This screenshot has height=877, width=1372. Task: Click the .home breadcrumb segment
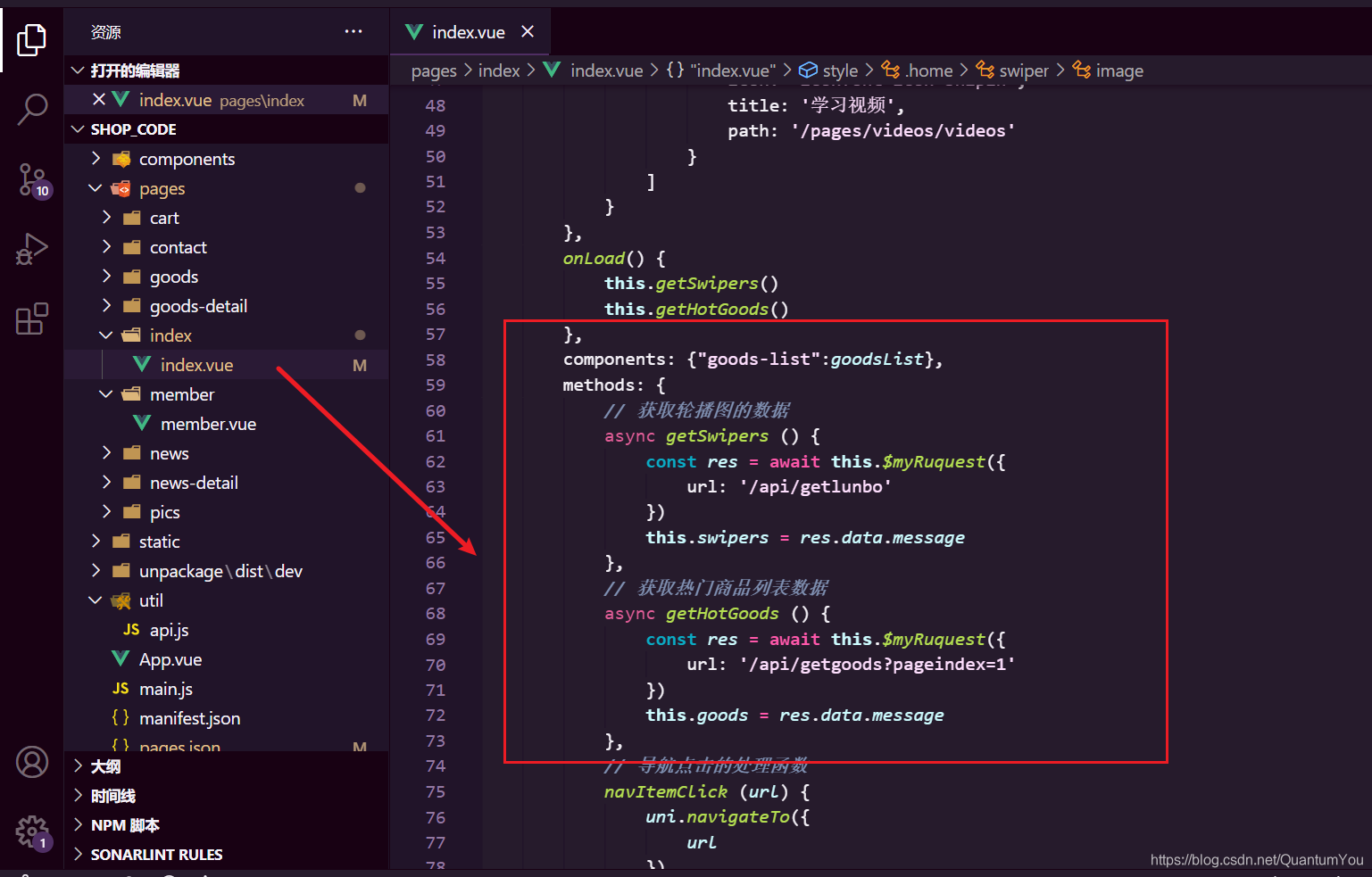point(918,70)
